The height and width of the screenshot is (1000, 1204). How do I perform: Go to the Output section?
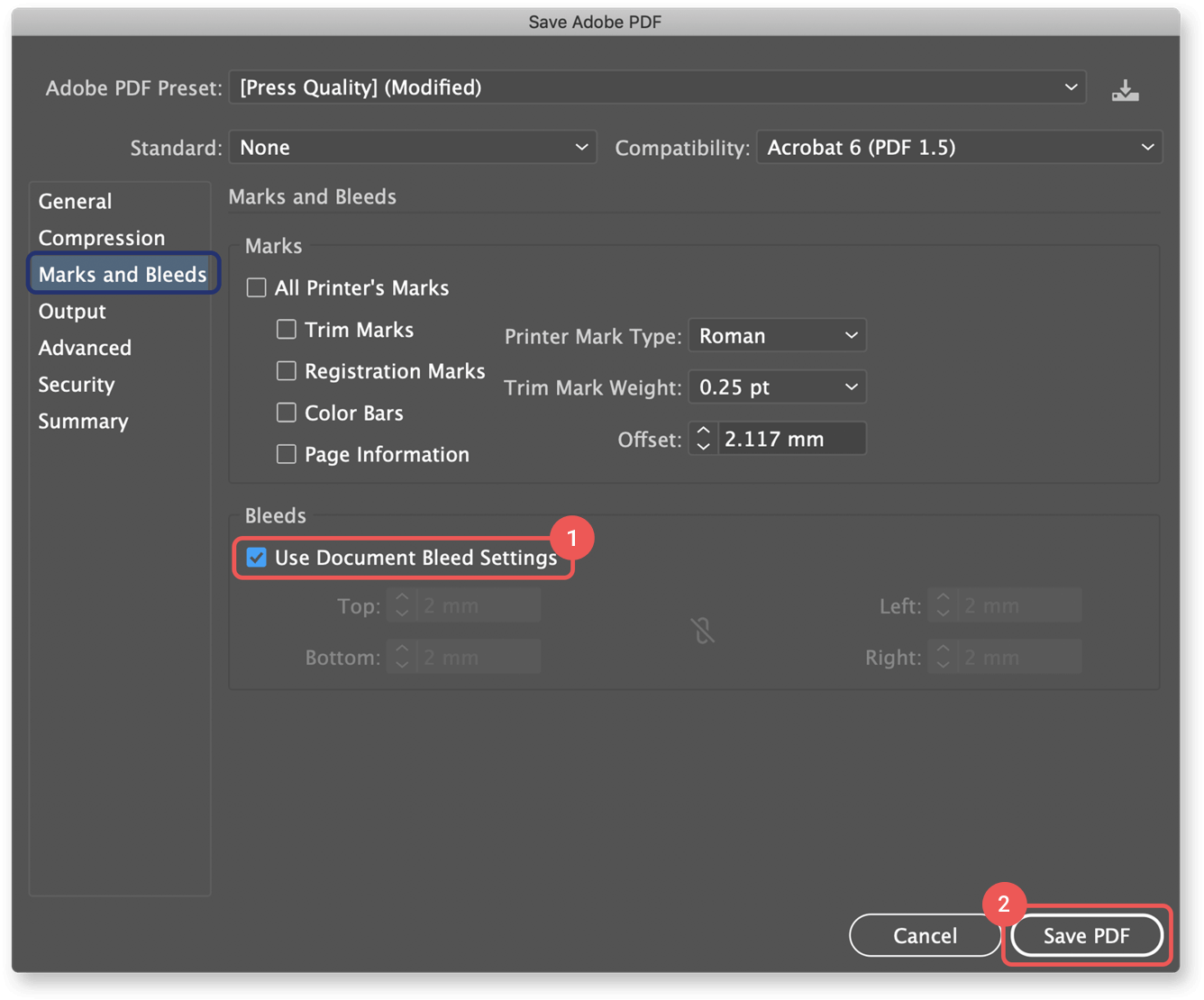[72, 312]
